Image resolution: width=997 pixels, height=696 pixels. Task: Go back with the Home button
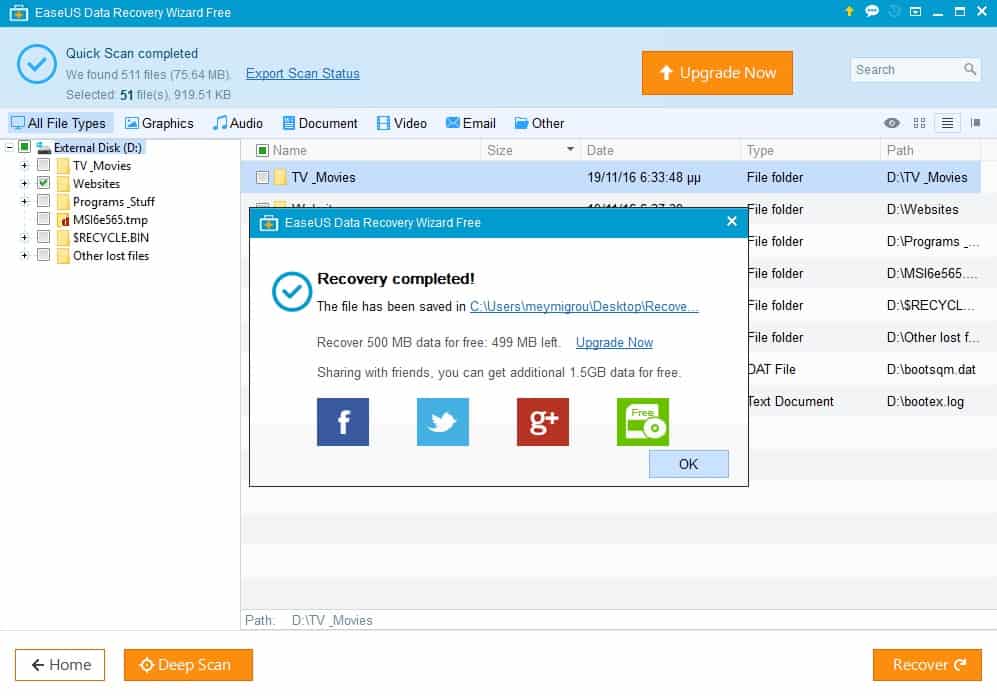pos(60,665)
